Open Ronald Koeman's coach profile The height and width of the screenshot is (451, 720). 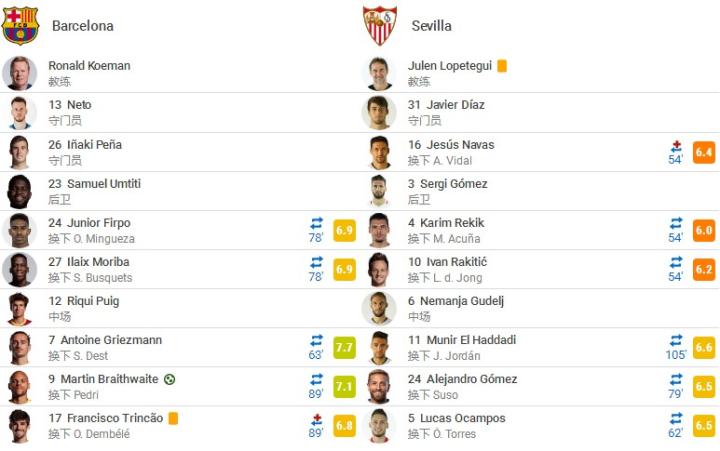[x=89, y=66]
